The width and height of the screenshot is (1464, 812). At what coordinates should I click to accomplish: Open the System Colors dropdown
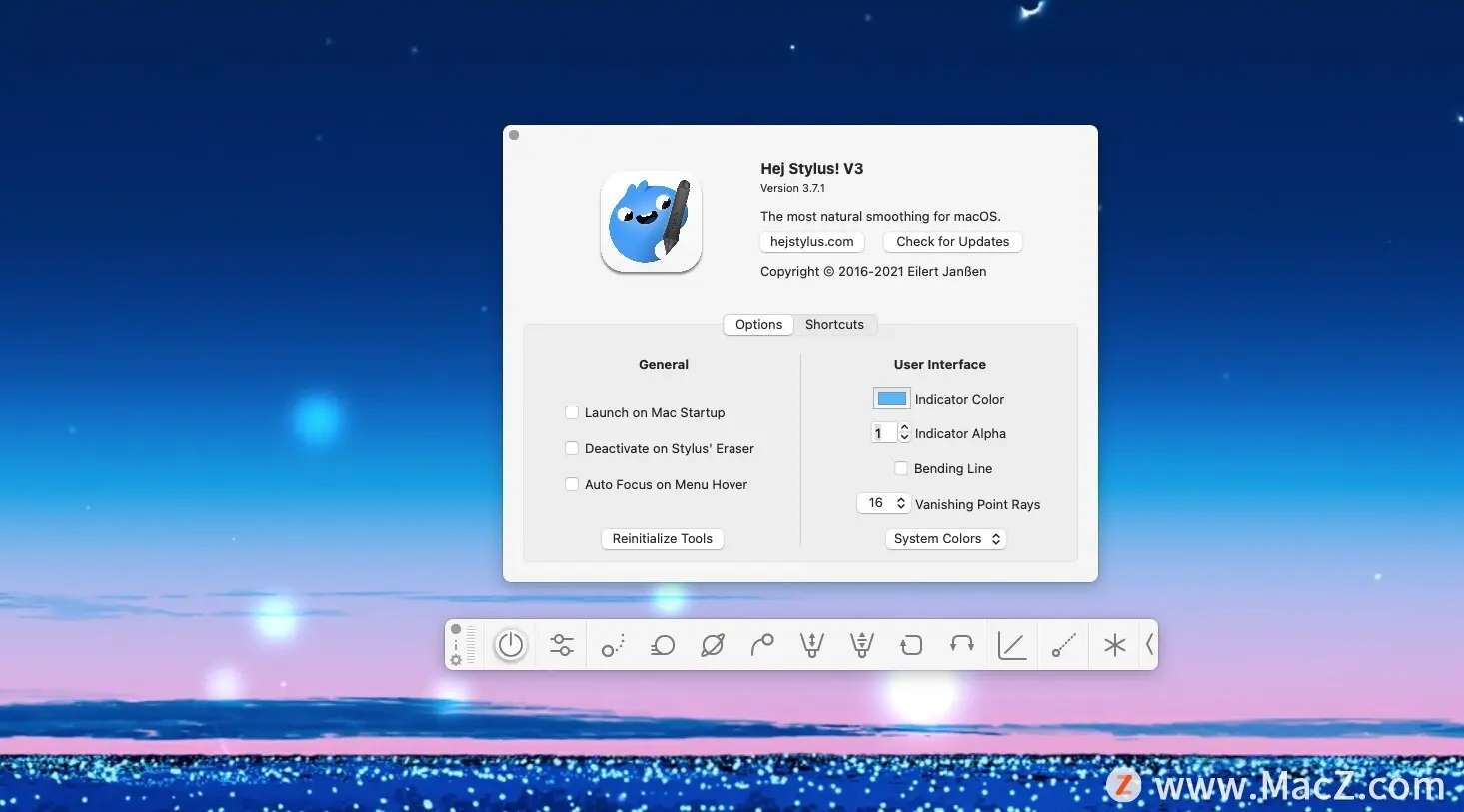946,539
